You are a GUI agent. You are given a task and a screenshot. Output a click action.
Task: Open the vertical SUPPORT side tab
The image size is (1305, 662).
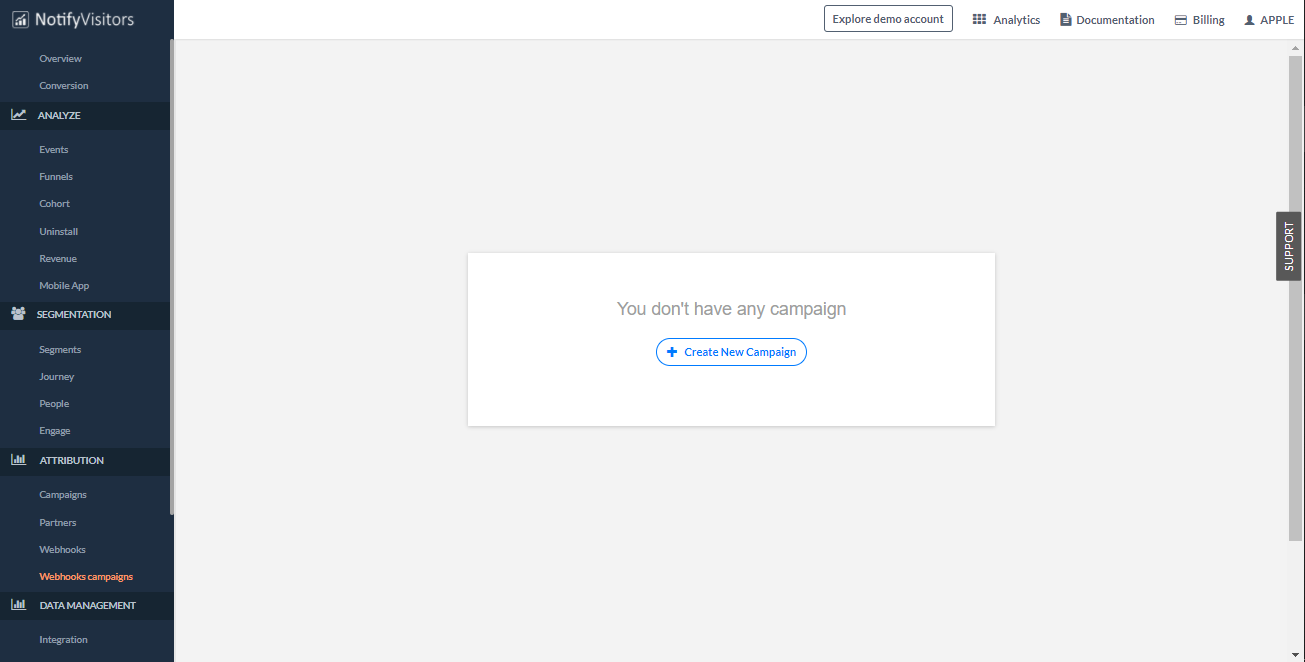pyautogui.click(x=1288, y=246)
